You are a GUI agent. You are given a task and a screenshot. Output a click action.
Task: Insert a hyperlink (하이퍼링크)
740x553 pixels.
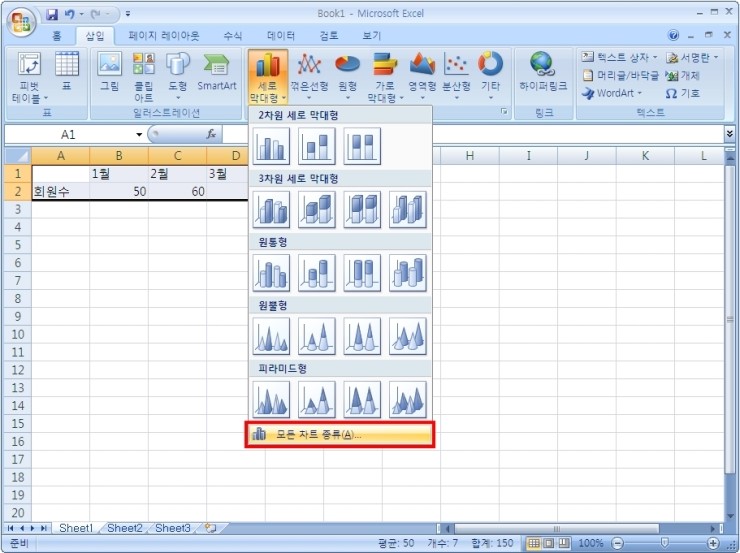pos(543,72)
